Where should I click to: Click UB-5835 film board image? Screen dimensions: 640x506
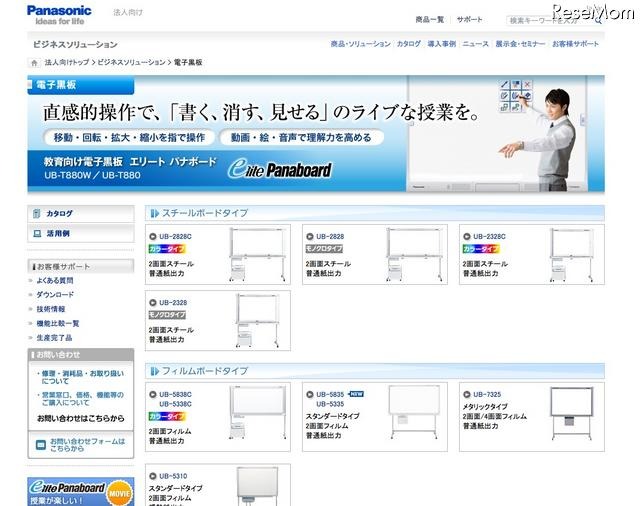point(414,412)
